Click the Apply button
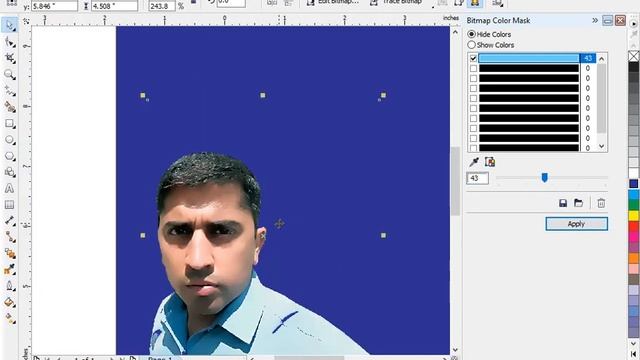The height and width of the screenshot is (360, 640). click(576, 224)
